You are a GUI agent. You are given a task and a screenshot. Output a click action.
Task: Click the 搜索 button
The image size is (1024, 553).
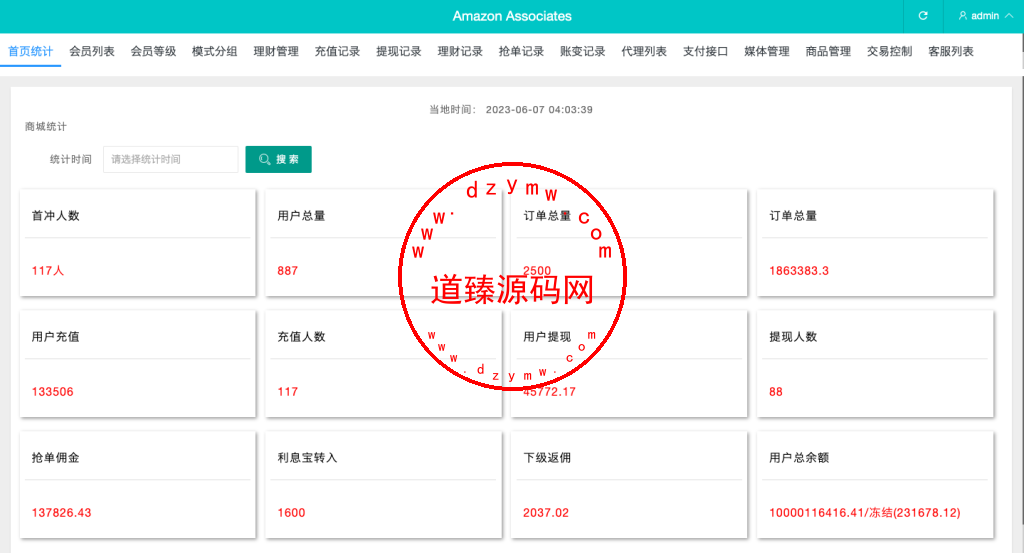[x=278, y=159]
